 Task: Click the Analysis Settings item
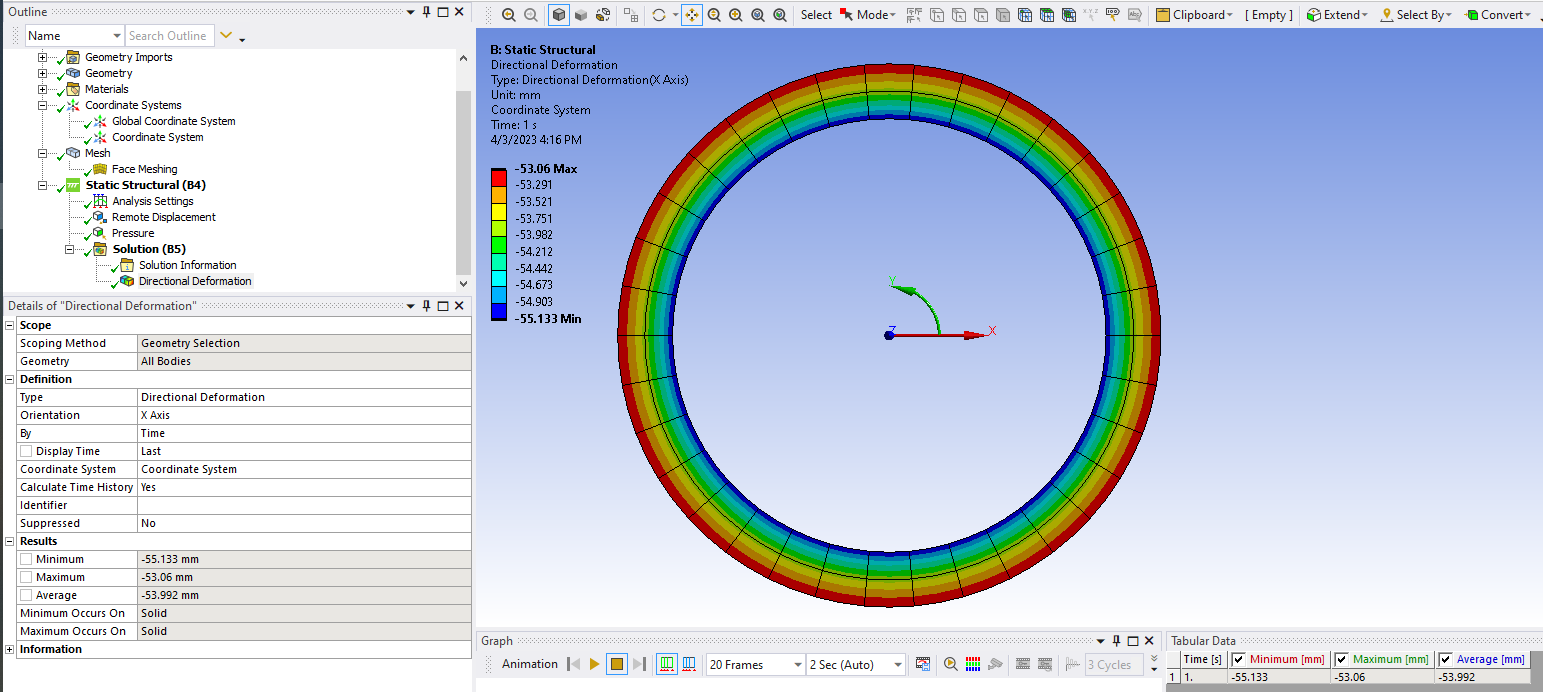[152, 201]
